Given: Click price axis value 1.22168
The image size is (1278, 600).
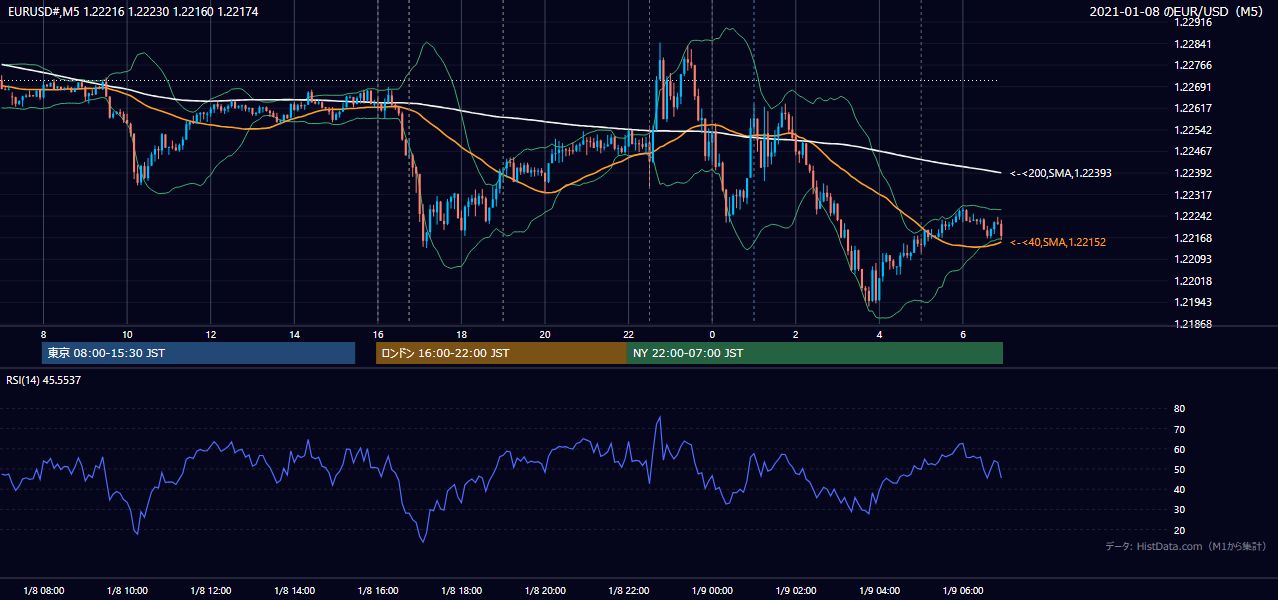Looking at the screenshot, I should point(1193,238).
